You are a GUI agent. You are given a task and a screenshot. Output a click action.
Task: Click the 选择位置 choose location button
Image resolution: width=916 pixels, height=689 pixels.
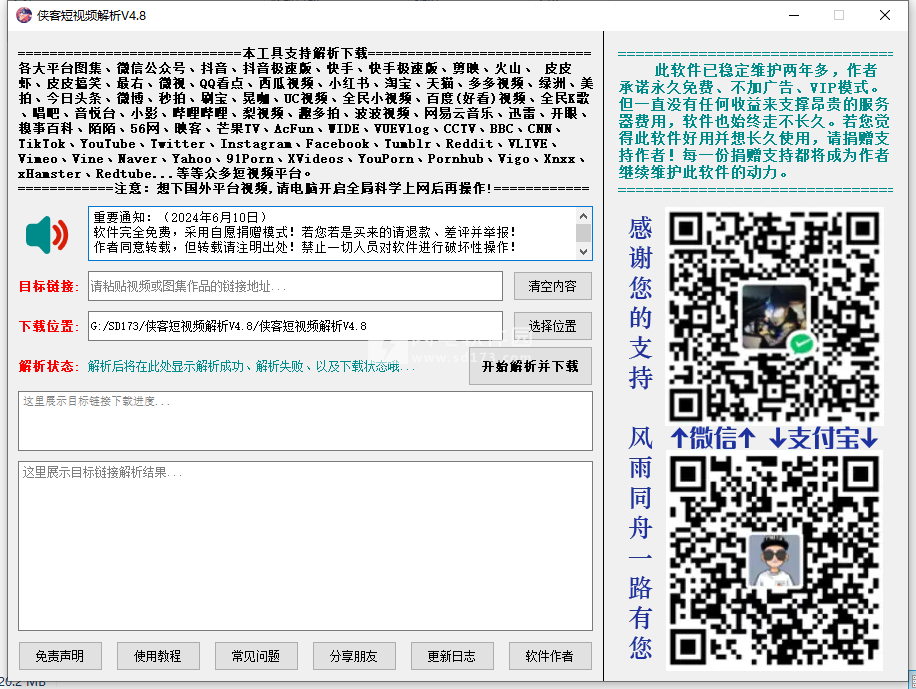coord(553,326)
